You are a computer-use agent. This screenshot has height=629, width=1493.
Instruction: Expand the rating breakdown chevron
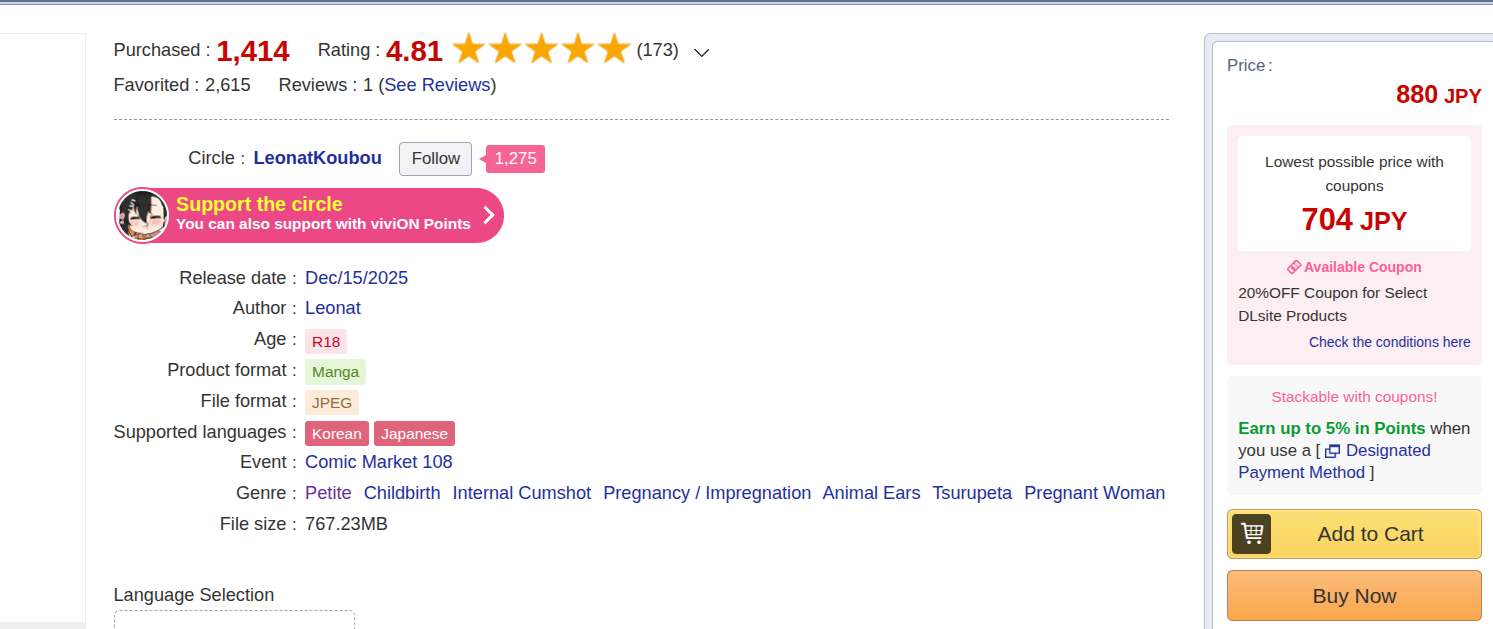(702, 52)
